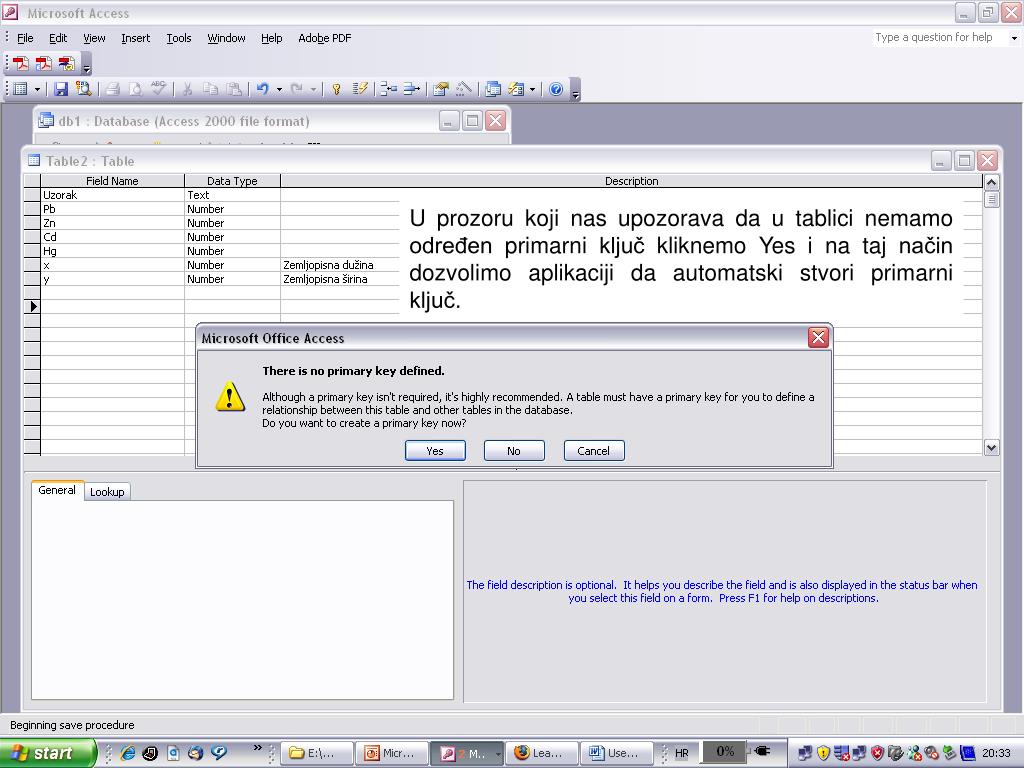This screenshot has width=1024, height=768.
Task: Click the Build wand toolbar icon
Action: coord(464,89)
